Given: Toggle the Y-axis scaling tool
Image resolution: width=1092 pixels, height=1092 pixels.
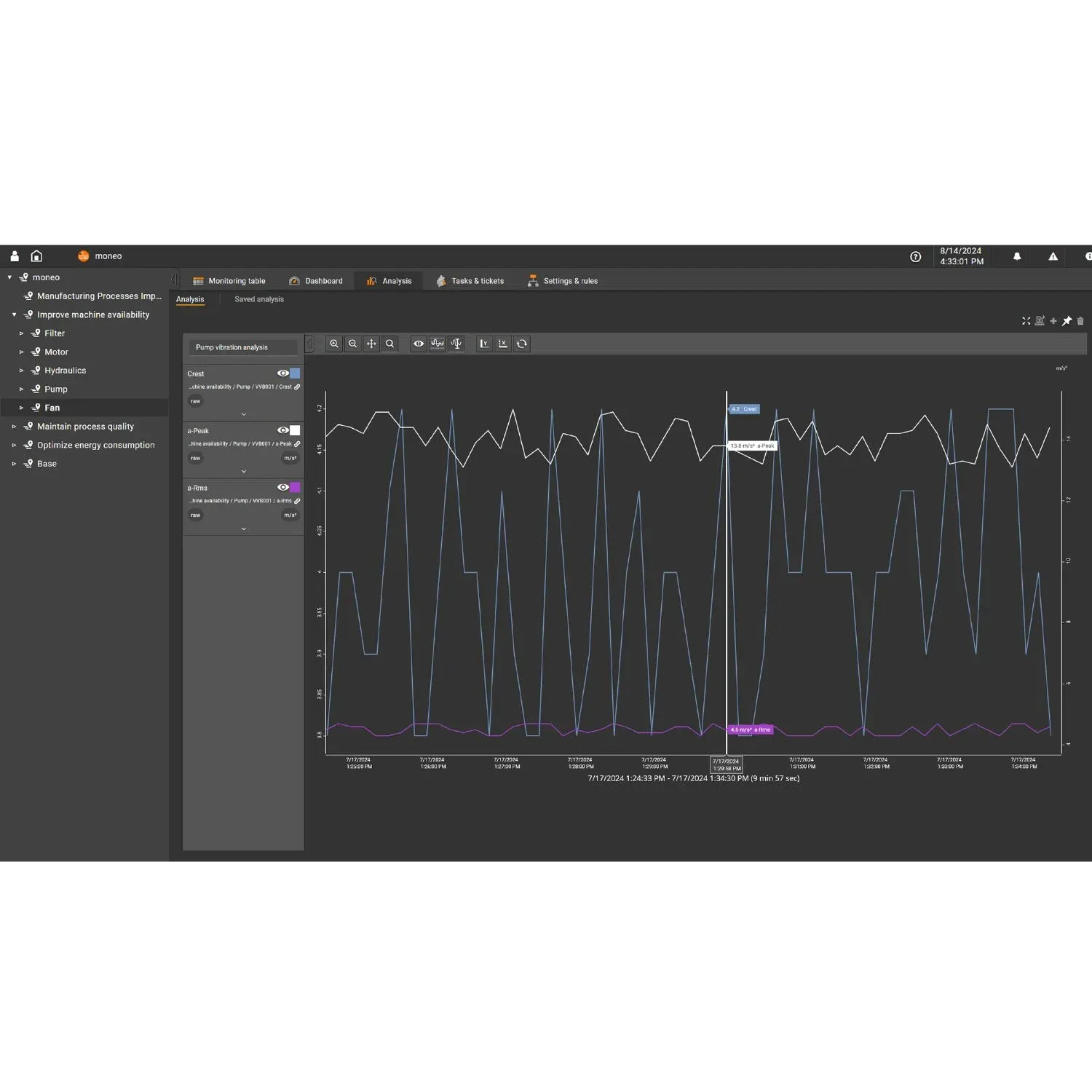Looking at the screenshot, I should pos(484,344).
